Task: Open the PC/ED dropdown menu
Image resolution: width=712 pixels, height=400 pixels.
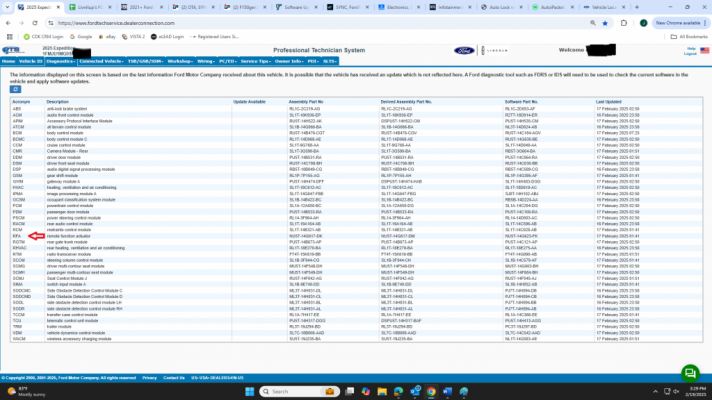Action: [227, 61]
